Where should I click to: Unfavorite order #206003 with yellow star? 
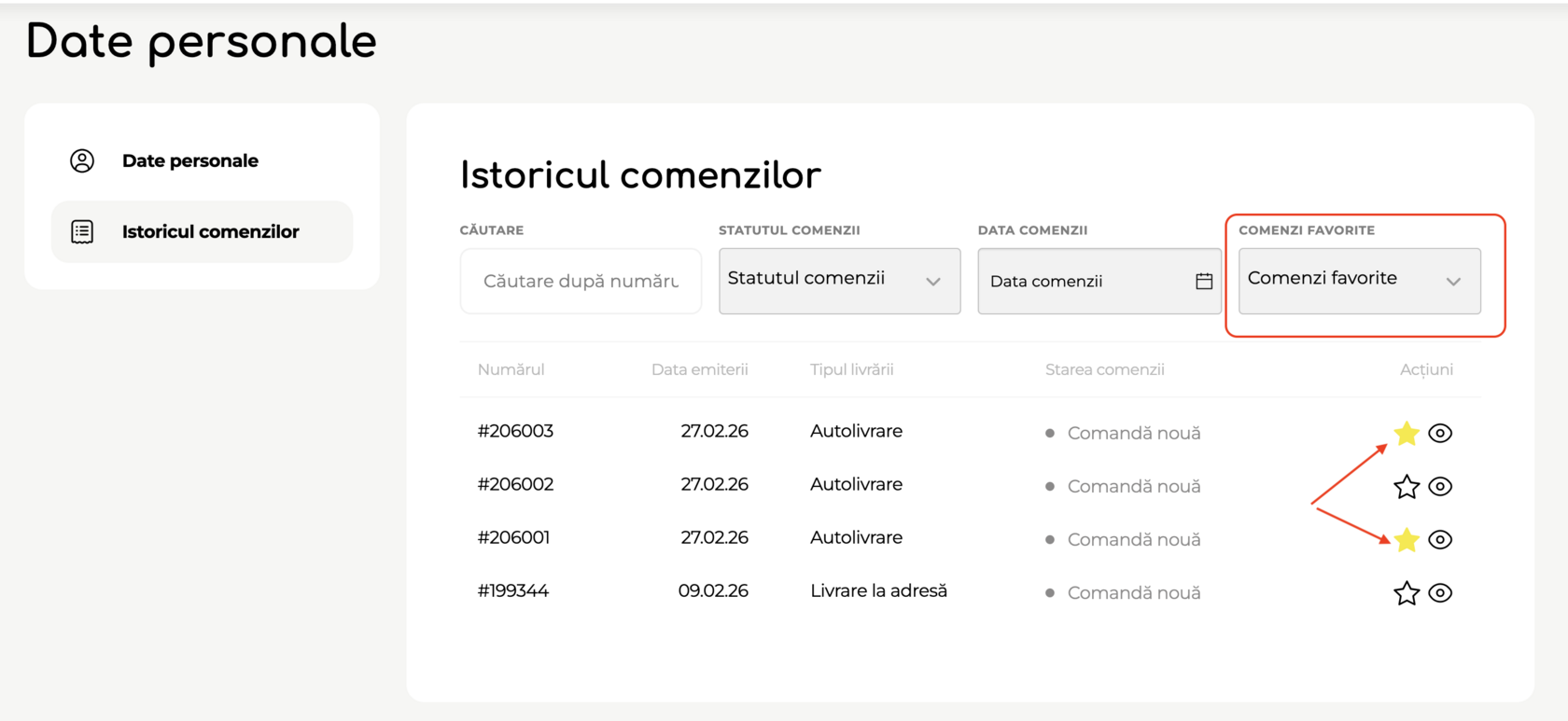coord(1406,433)
